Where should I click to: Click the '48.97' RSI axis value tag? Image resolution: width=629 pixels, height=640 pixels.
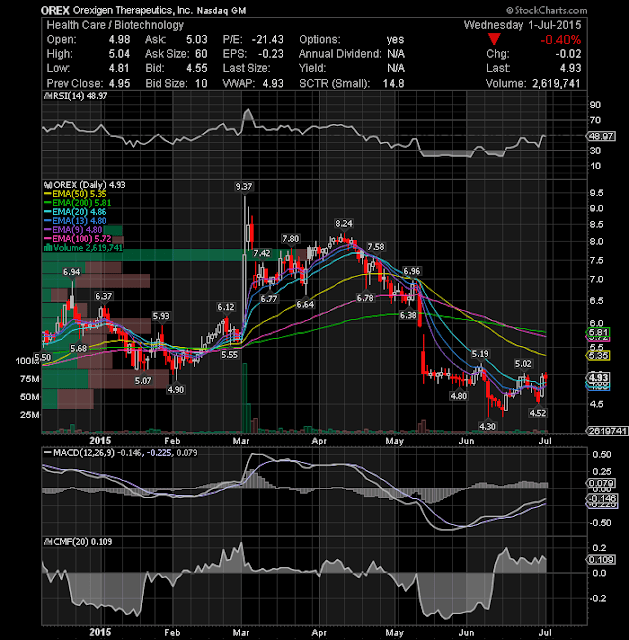(x=601, y=136)
